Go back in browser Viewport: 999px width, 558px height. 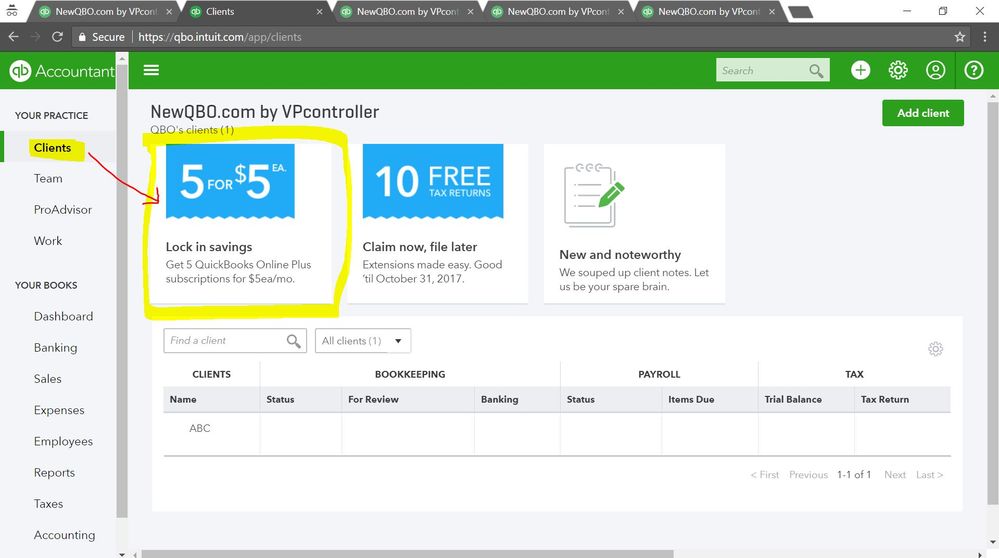tap(13, 37)
